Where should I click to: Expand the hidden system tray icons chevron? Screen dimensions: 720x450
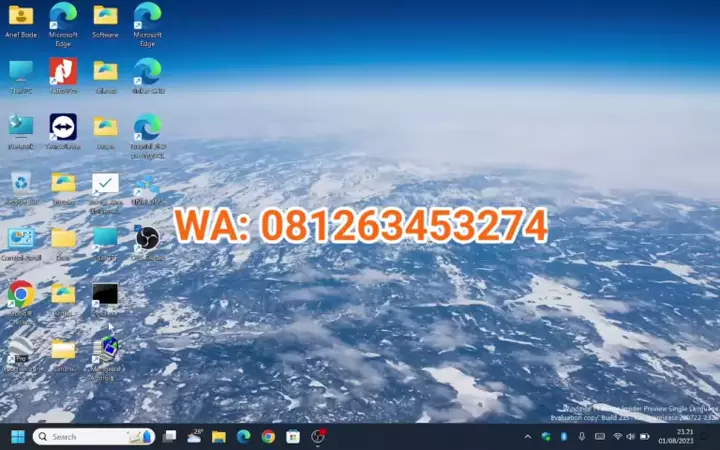pos(528,437)
